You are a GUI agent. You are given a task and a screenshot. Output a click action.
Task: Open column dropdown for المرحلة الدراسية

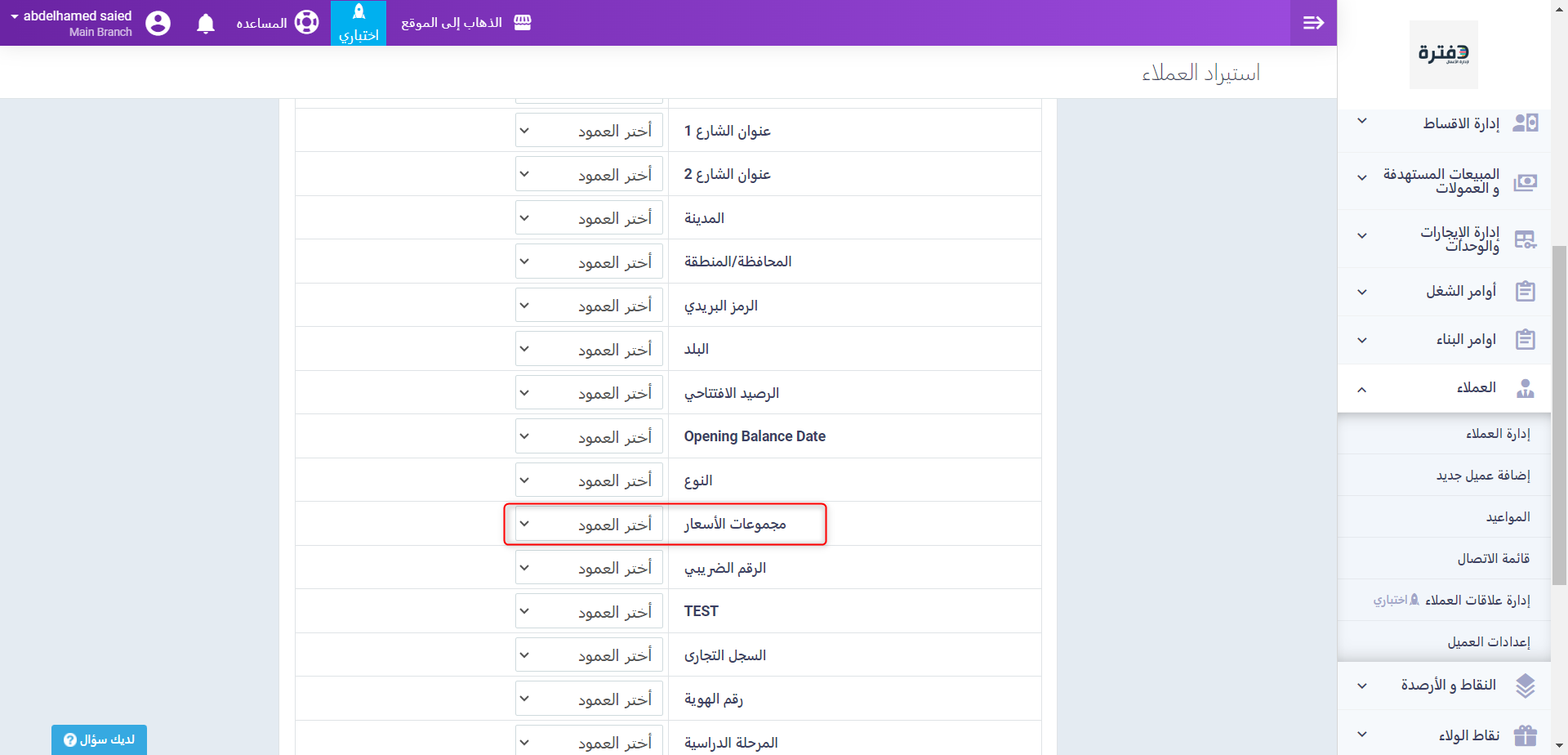pos(589,740)
